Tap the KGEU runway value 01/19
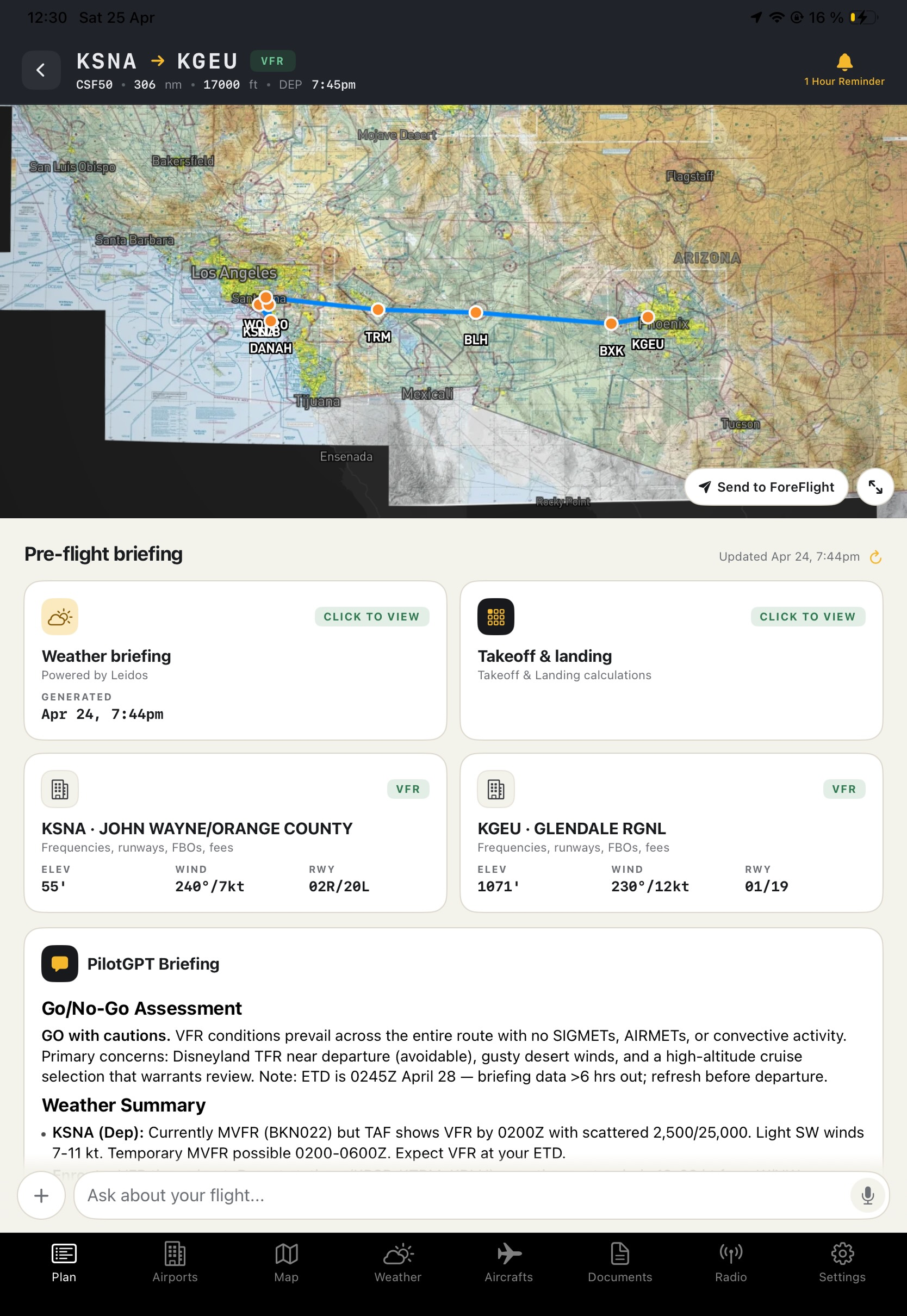This screenshot has width=907, height=1316. (767, 886)
